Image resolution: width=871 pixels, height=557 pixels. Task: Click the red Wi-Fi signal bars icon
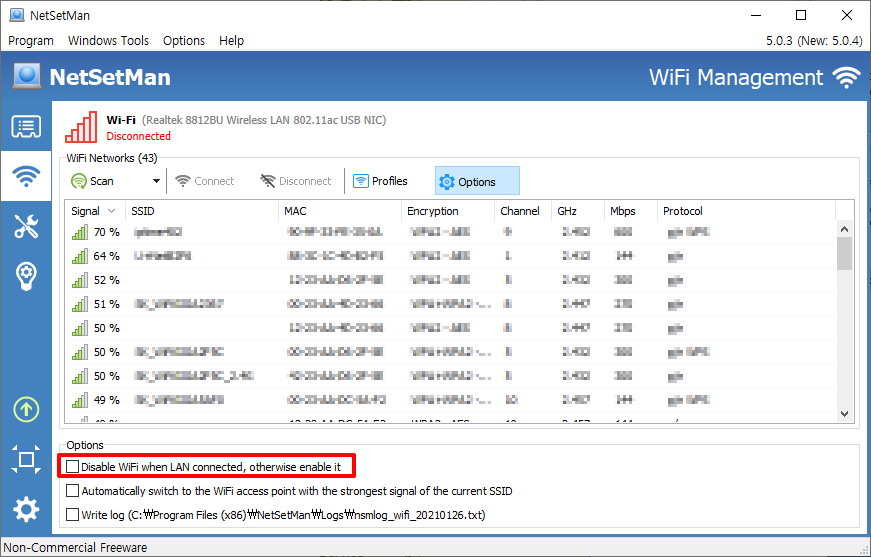coord(81,127)
